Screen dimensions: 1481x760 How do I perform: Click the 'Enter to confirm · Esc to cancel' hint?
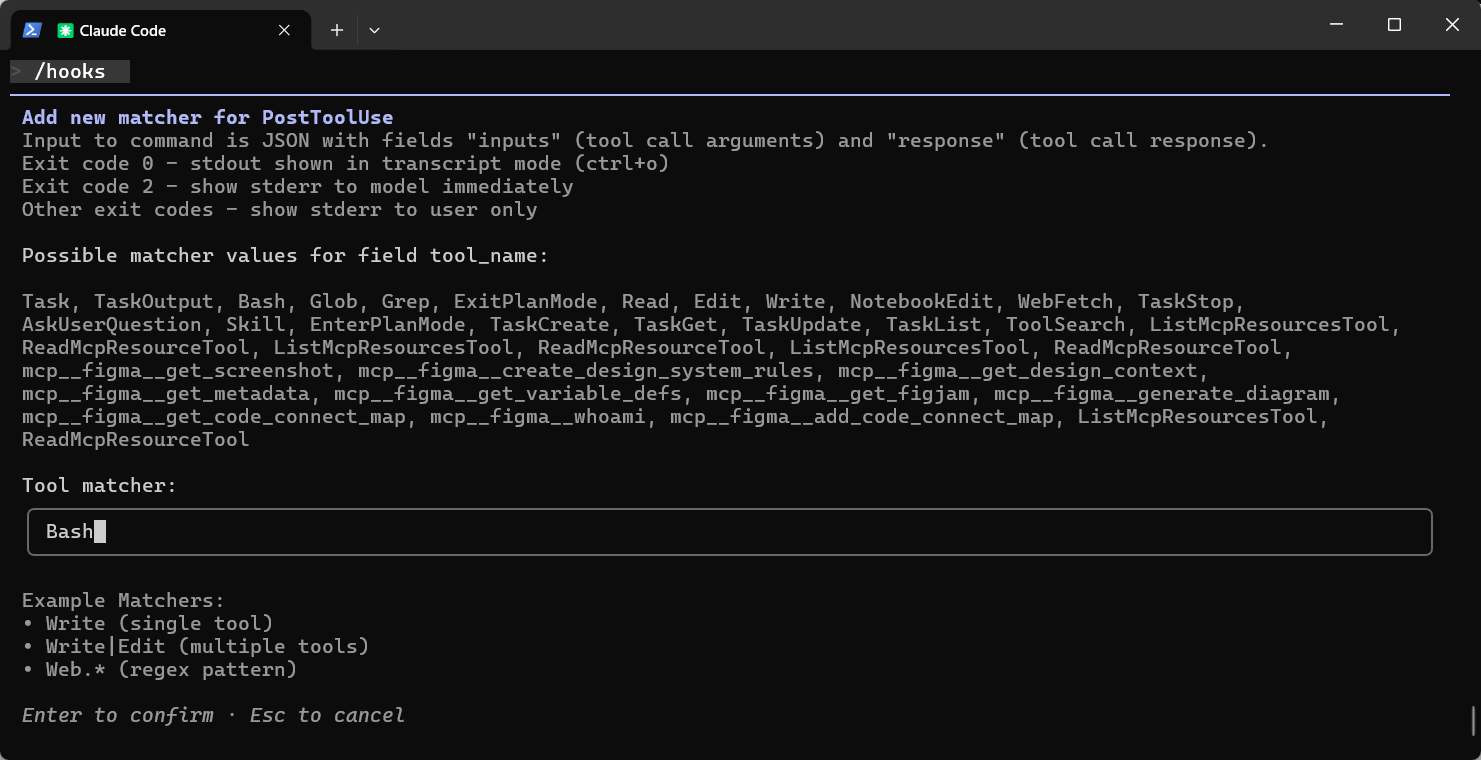click(213, 715)
